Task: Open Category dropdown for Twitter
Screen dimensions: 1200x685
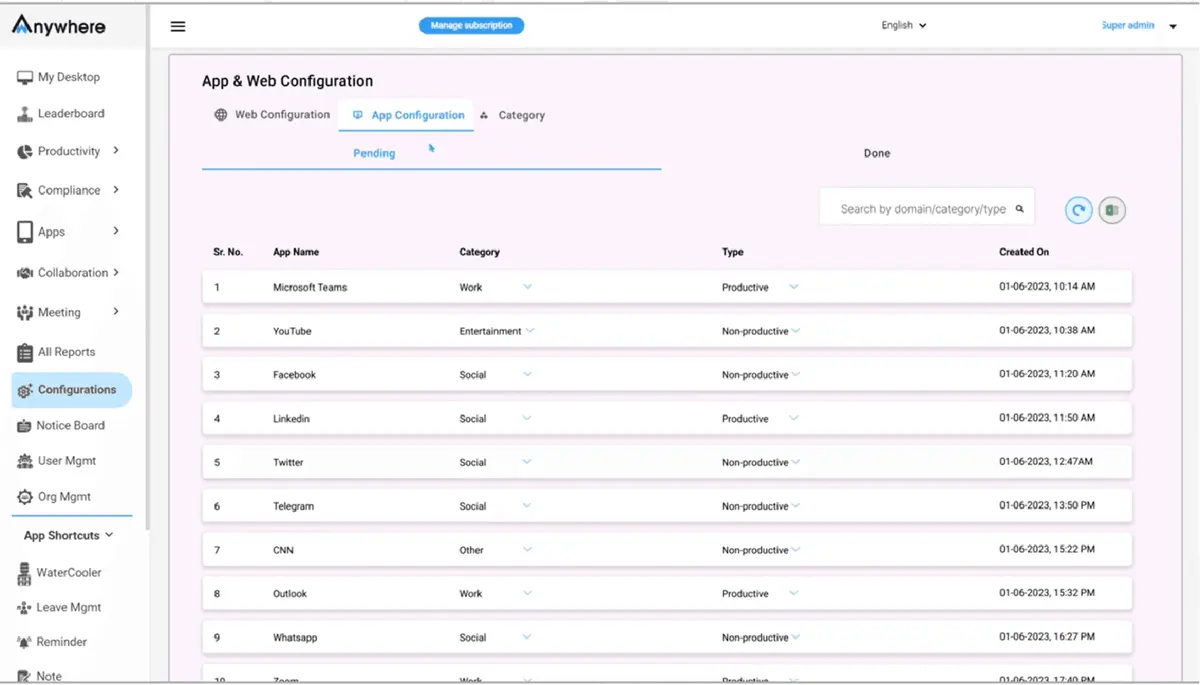Action: pyautogui.click(x=527, y=462)
